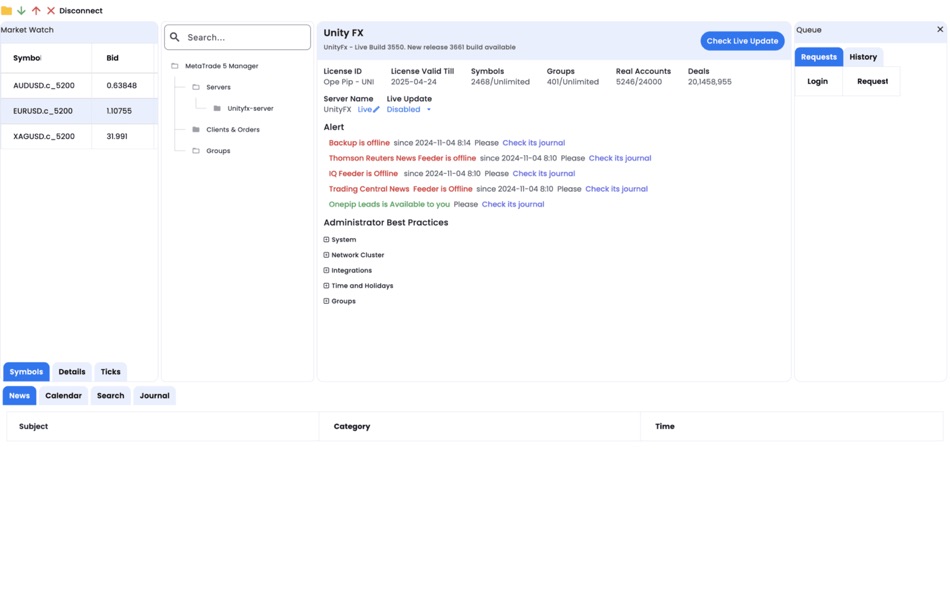This screenshot has width=950, height=594.
Task: Click the Backup is offline alert text
Action: 359,143
